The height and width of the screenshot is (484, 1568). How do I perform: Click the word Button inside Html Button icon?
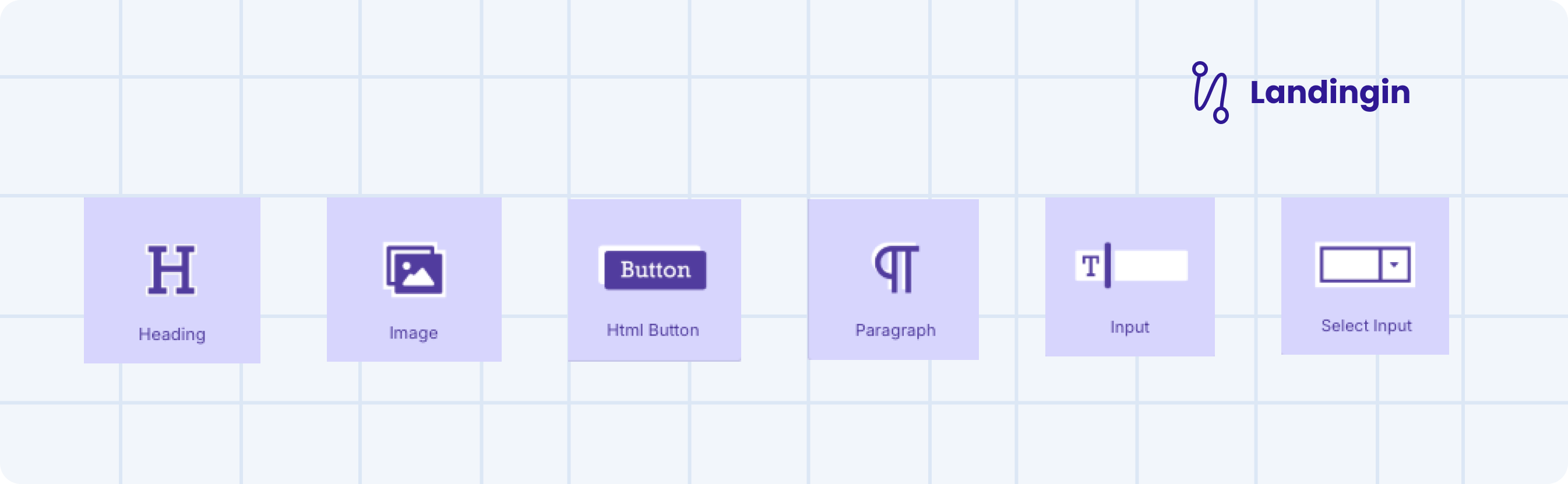[656, 269]
